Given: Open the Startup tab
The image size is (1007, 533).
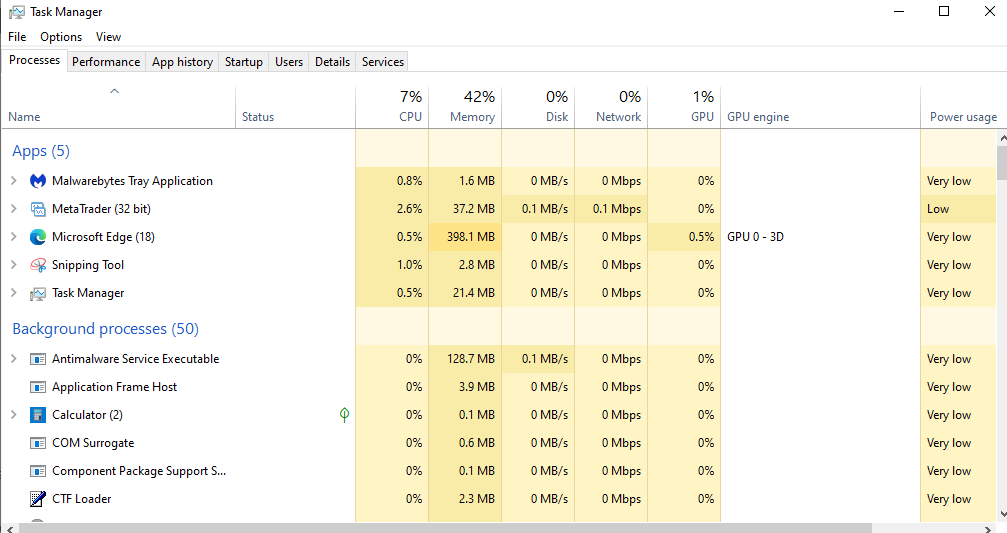Looking at the screenshot, I should (244, 62).
